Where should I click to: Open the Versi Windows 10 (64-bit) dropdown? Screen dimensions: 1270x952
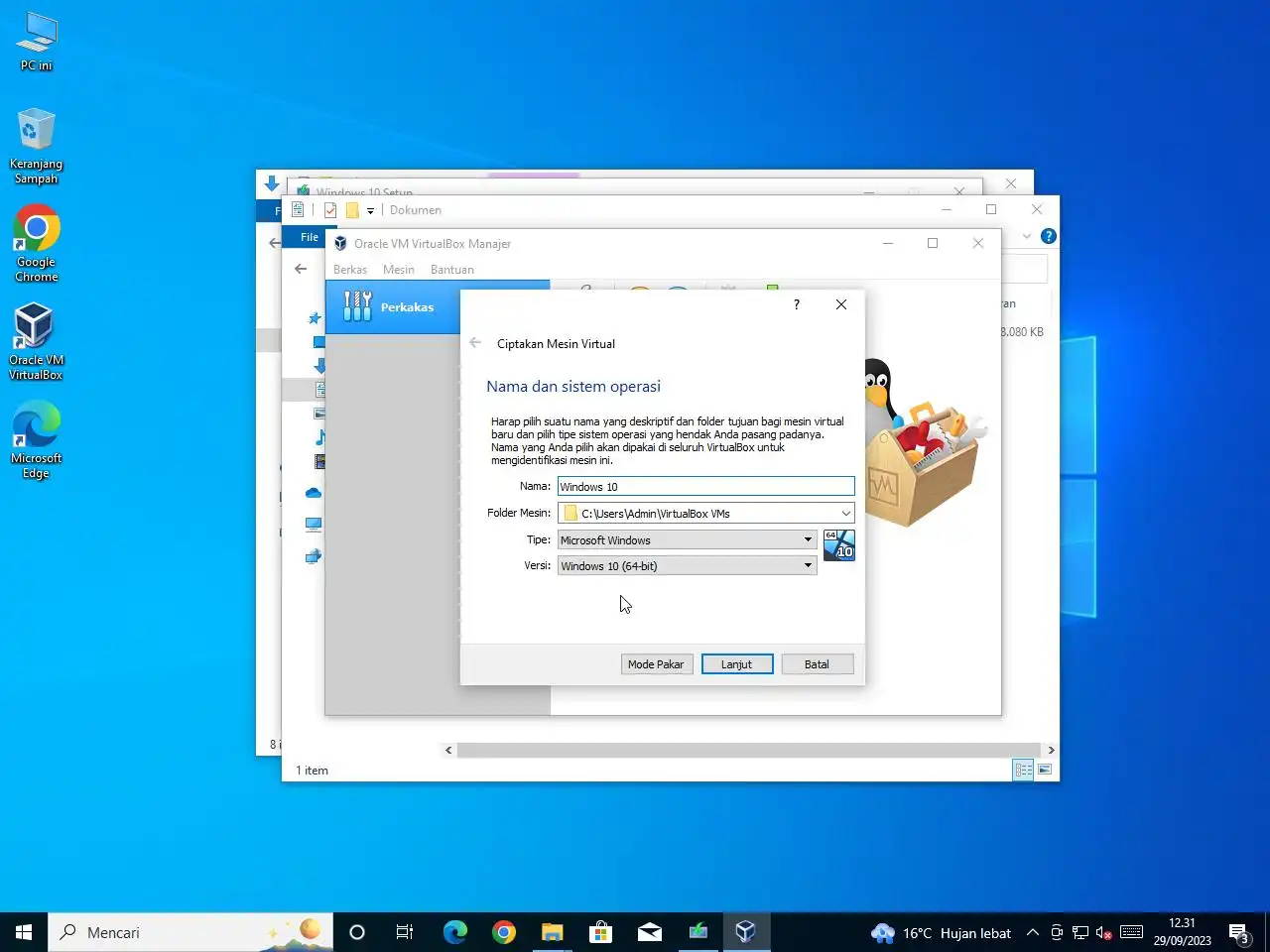pos(687,565)
